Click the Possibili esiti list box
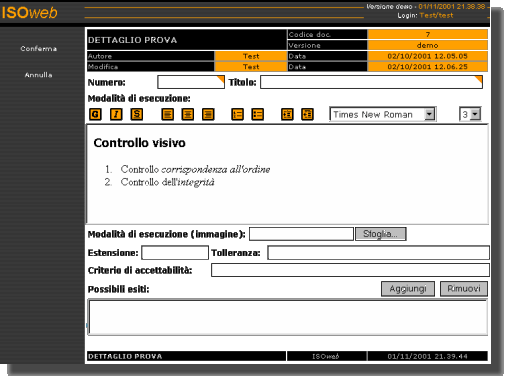Screen dimensions: 505x376 point(288,317)
